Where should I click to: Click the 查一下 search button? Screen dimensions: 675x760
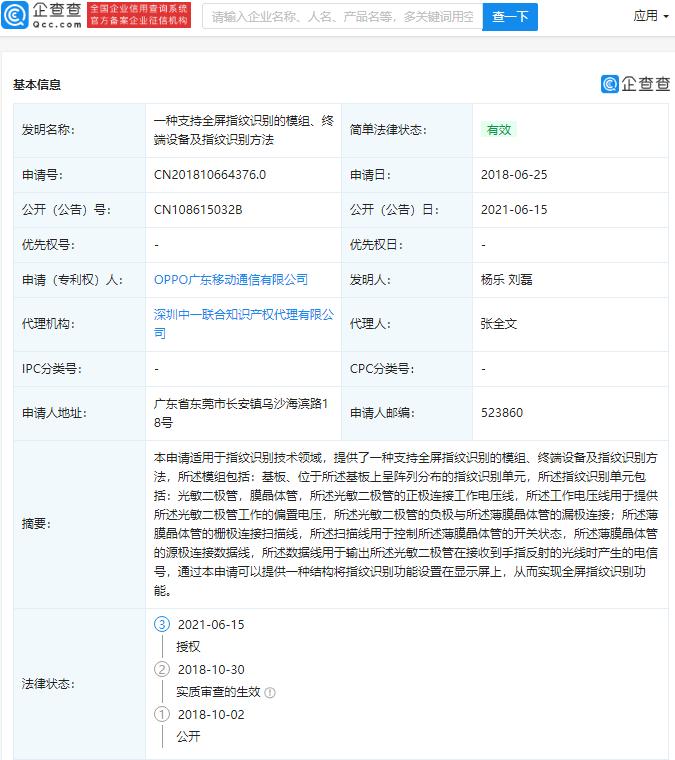pyautogui.click(x=510, y=17)
